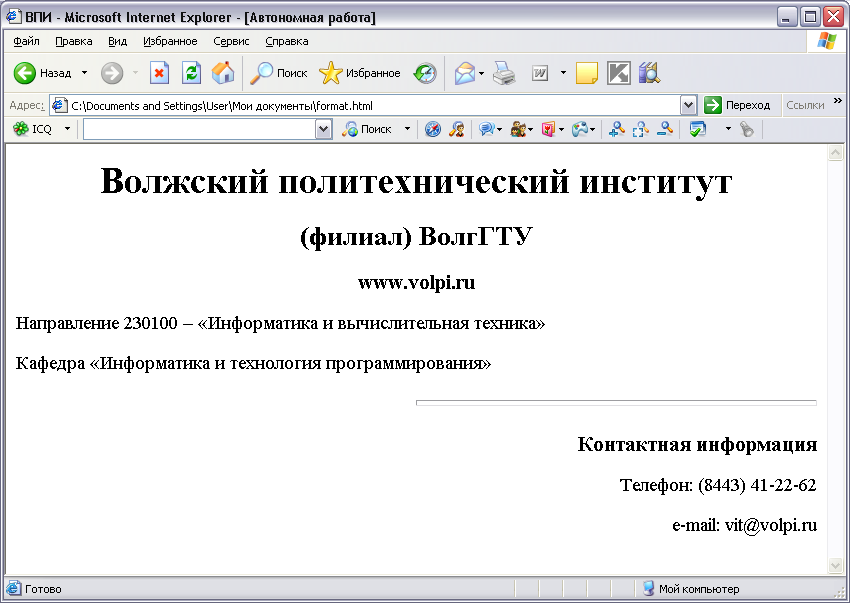Click the Готово status bar text
850x603 pixels.
point(43,589)
